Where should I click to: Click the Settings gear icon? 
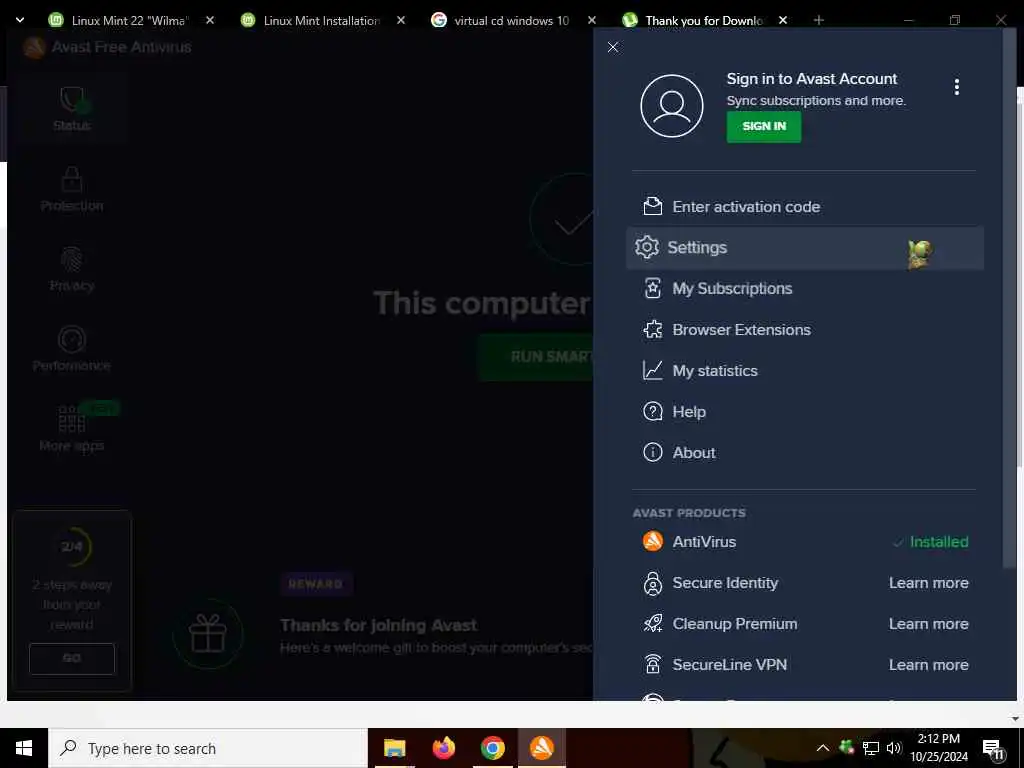[647, 247]
